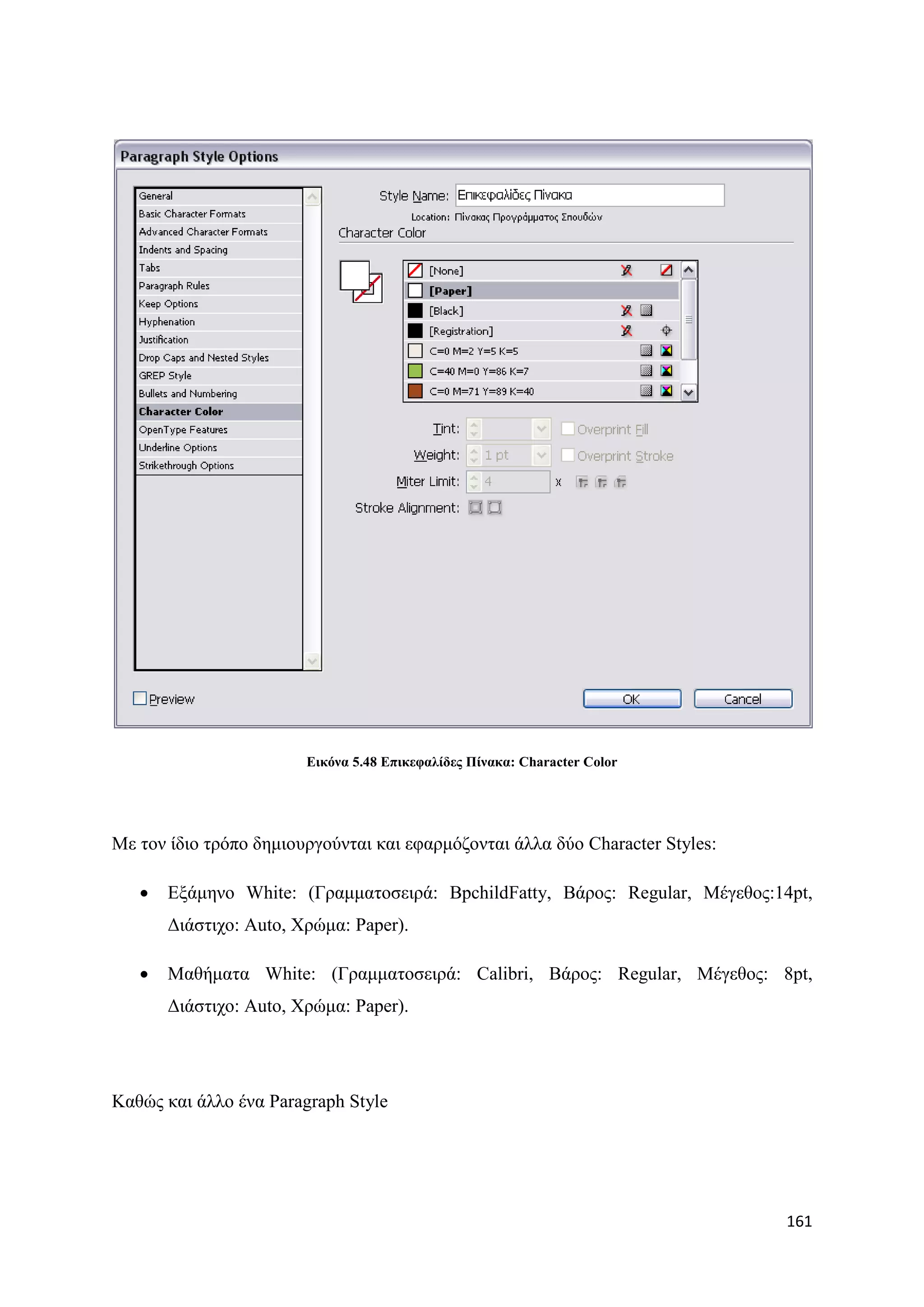Enable the Preview checkbox
The height and width of the screenshot is (1307, 924).
pyautogui.click(x=139, y=698)
